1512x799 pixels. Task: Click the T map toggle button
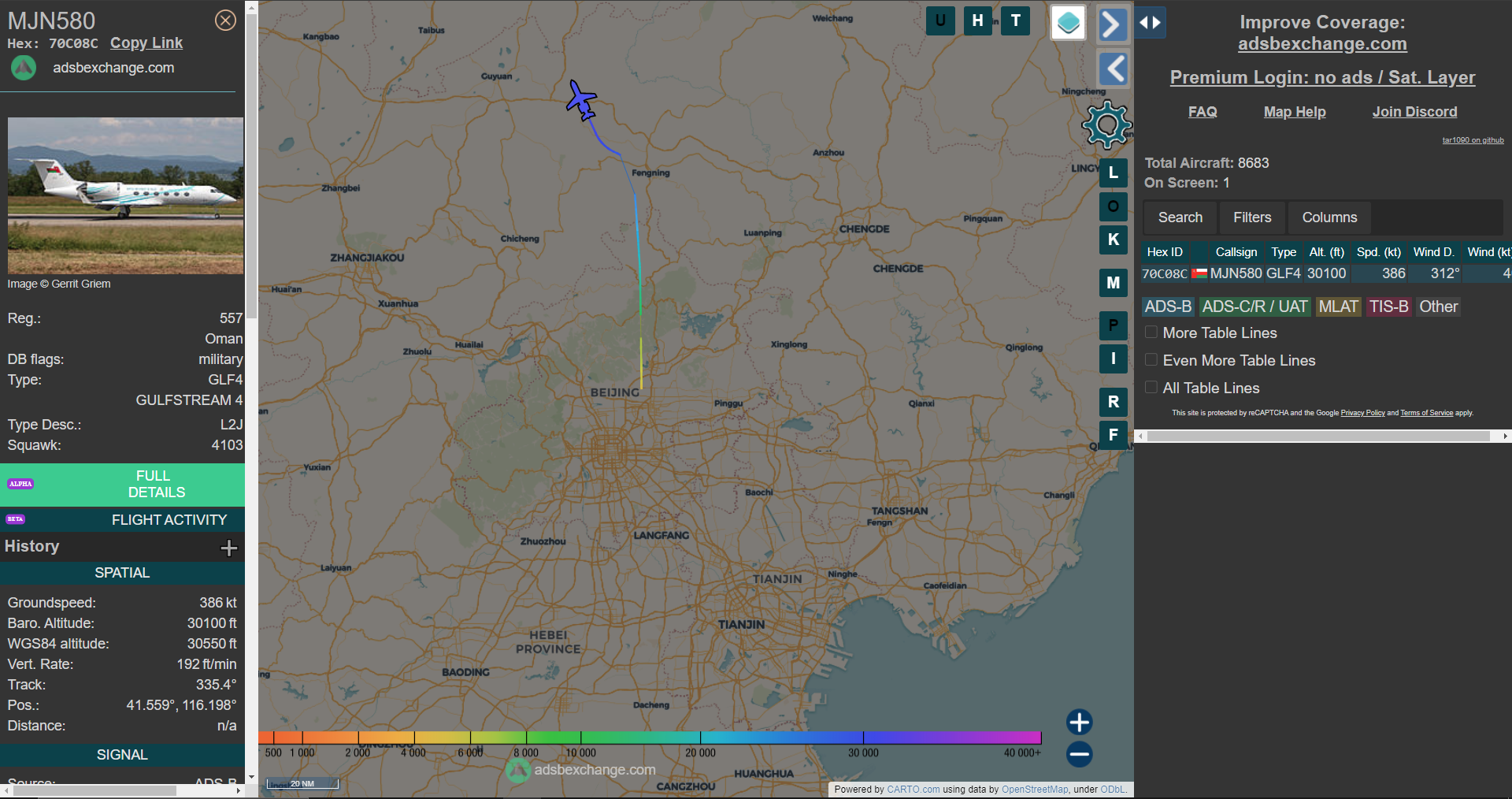(1016, 21)
